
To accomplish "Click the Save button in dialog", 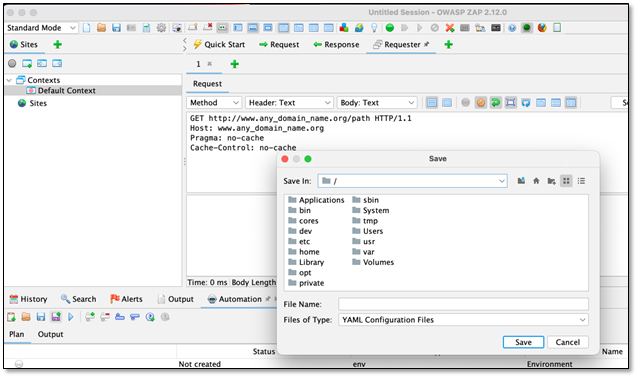I will click(523, 342).
